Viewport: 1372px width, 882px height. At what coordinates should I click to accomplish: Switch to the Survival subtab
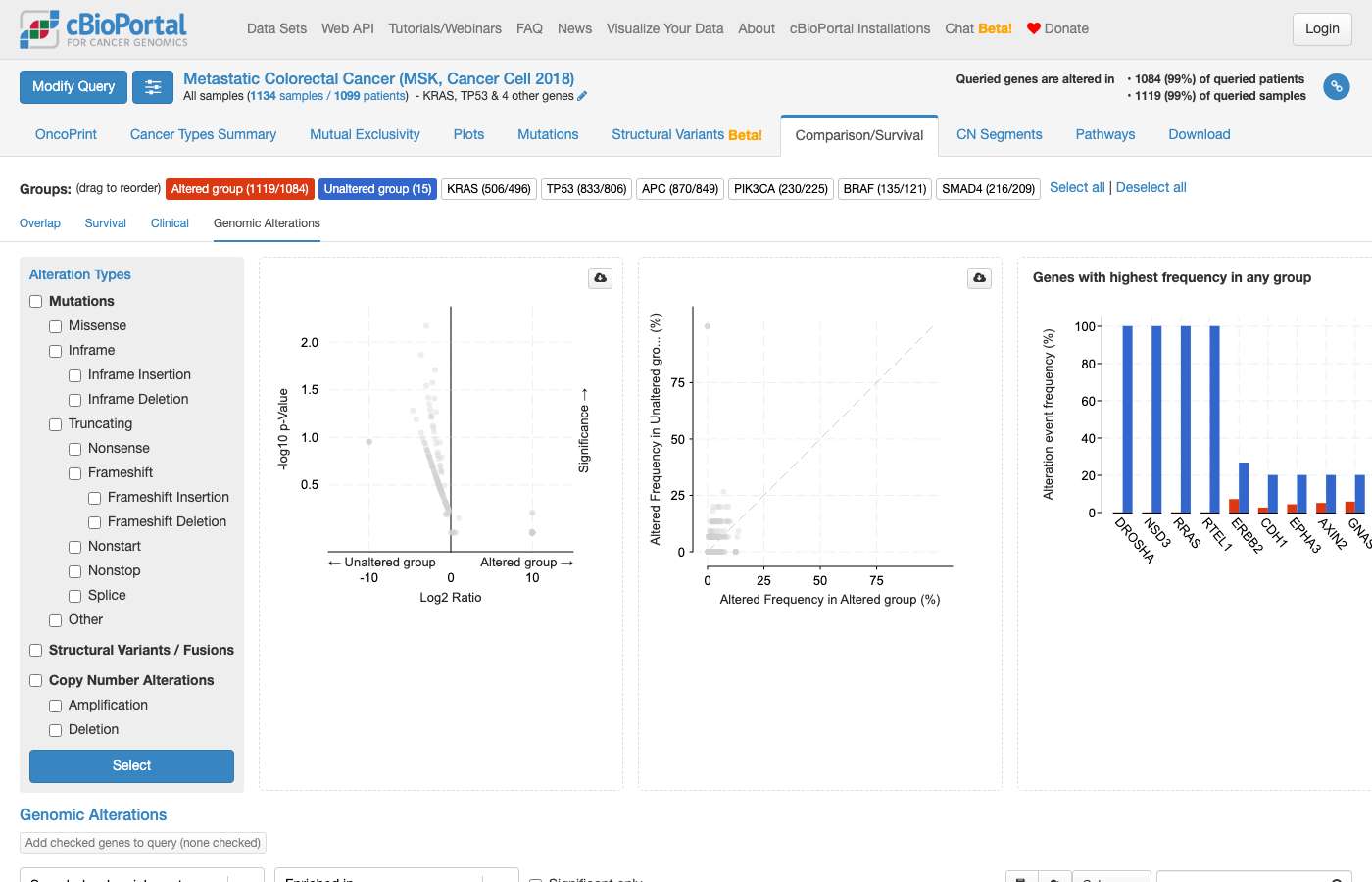[106, 223]
